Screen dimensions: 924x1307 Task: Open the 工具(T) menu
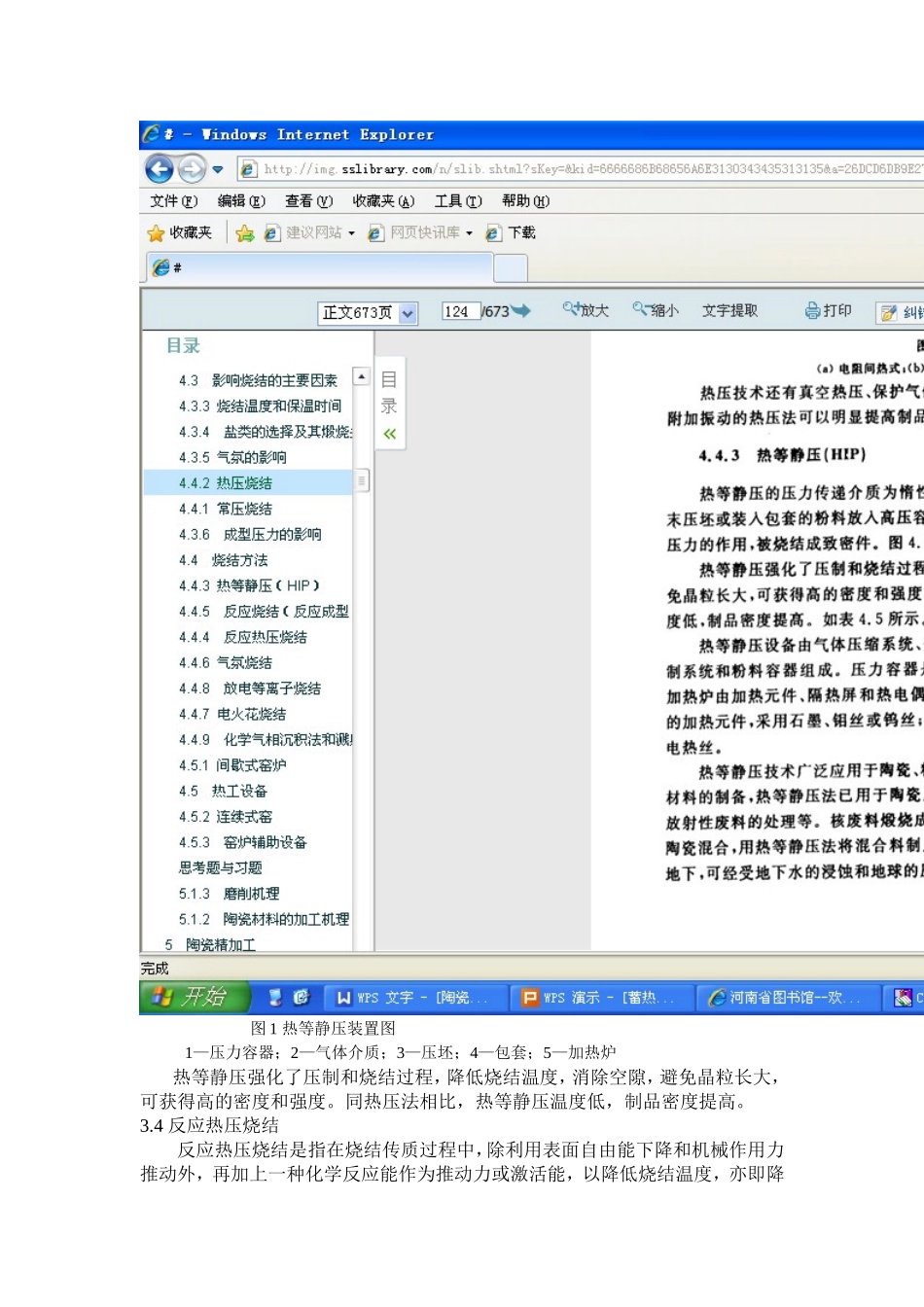(x=458, y=201)
